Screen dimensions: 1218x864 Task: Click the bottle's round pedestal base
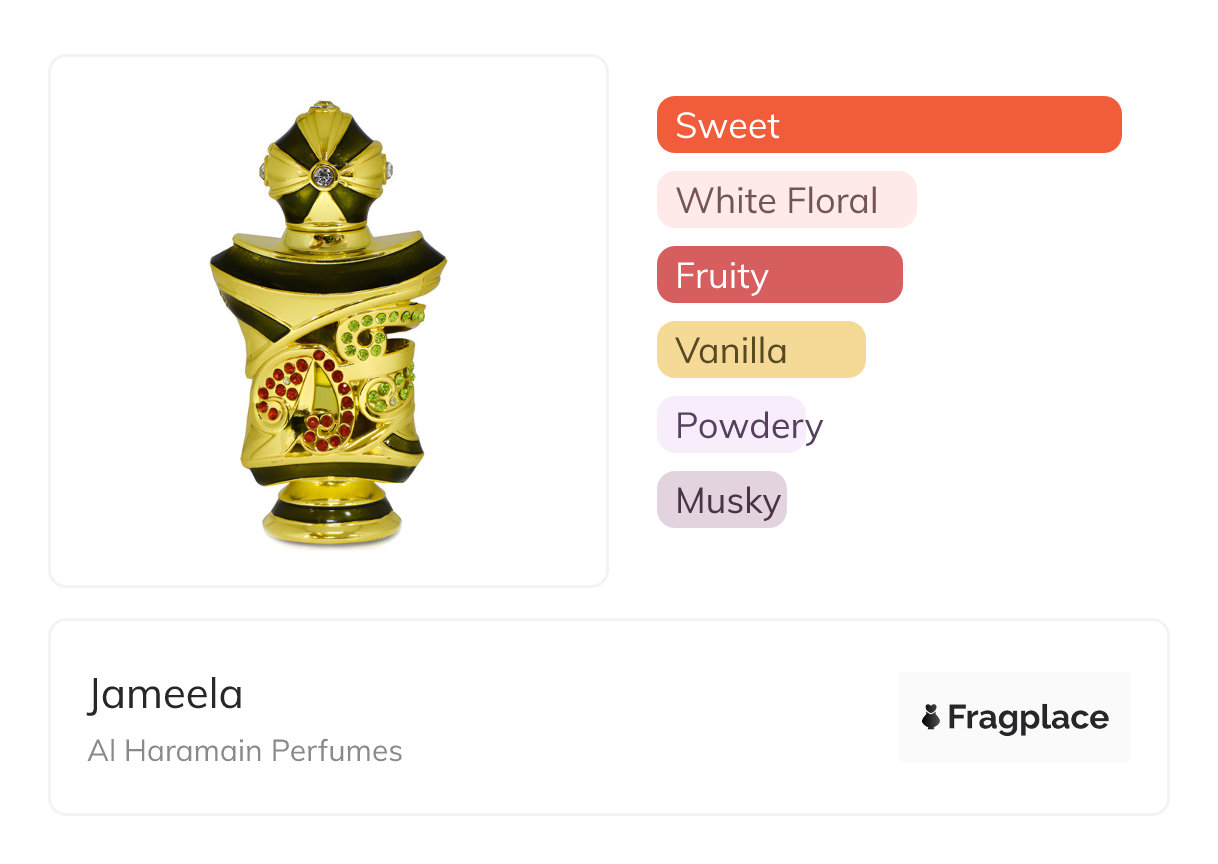click(x=332, y=517)
